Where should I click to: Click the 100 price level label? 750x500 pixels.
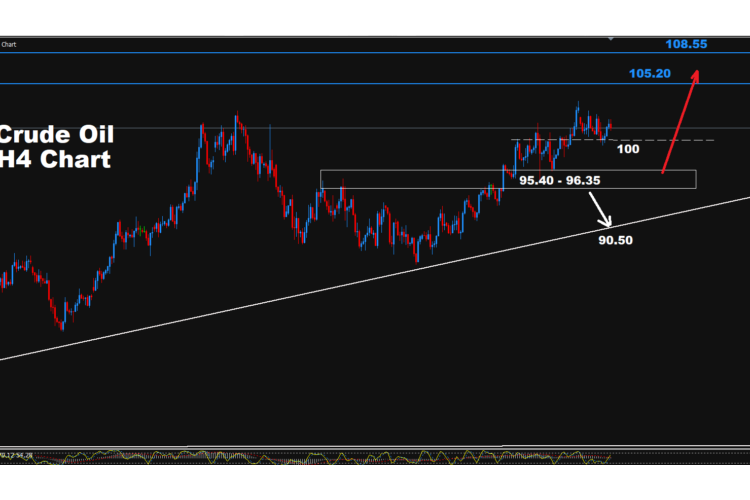point(628,149)
